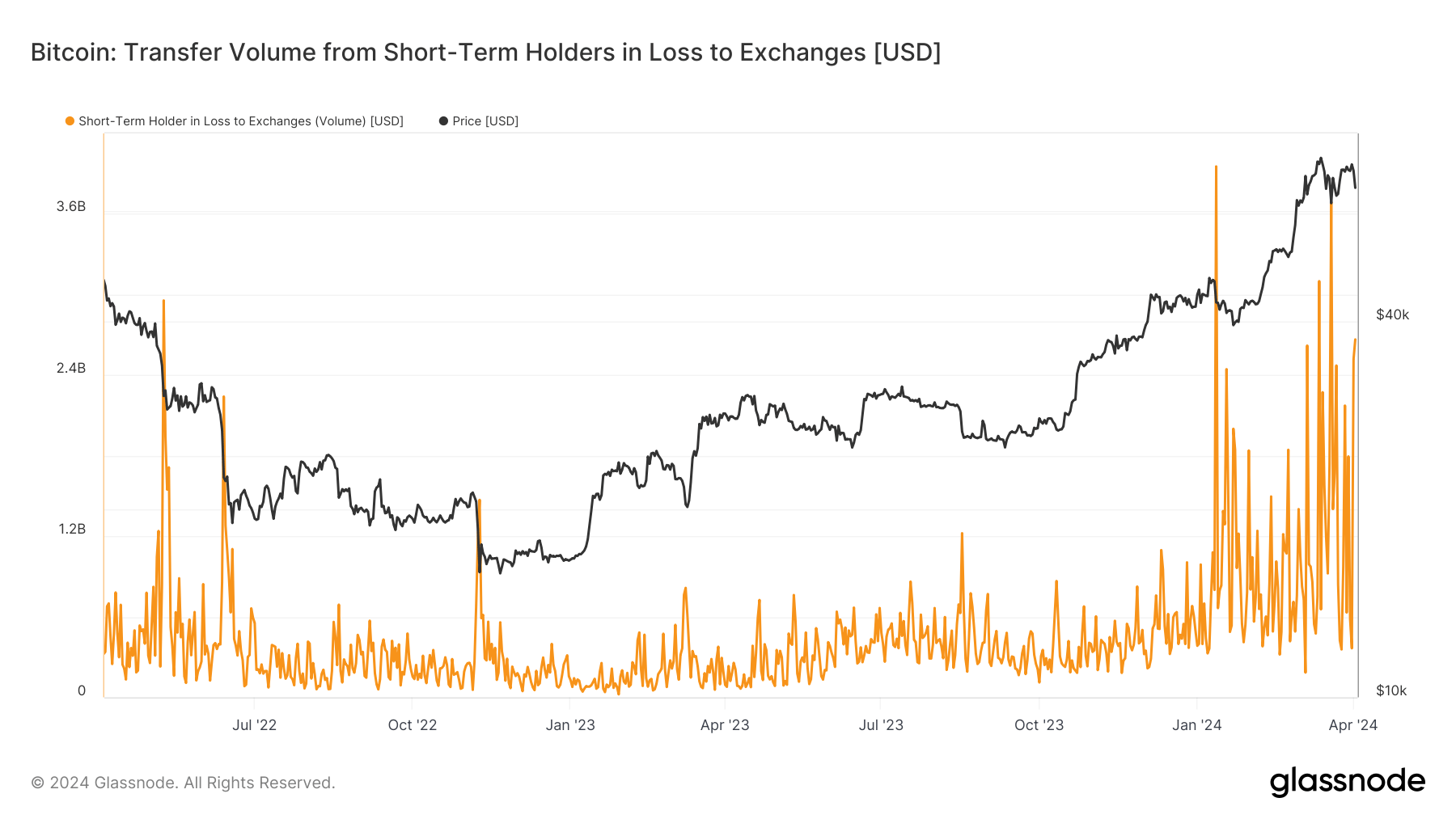1456x819 pixels.
Task: Click the $40k price axis label
Action: [x=1392, y=315]
